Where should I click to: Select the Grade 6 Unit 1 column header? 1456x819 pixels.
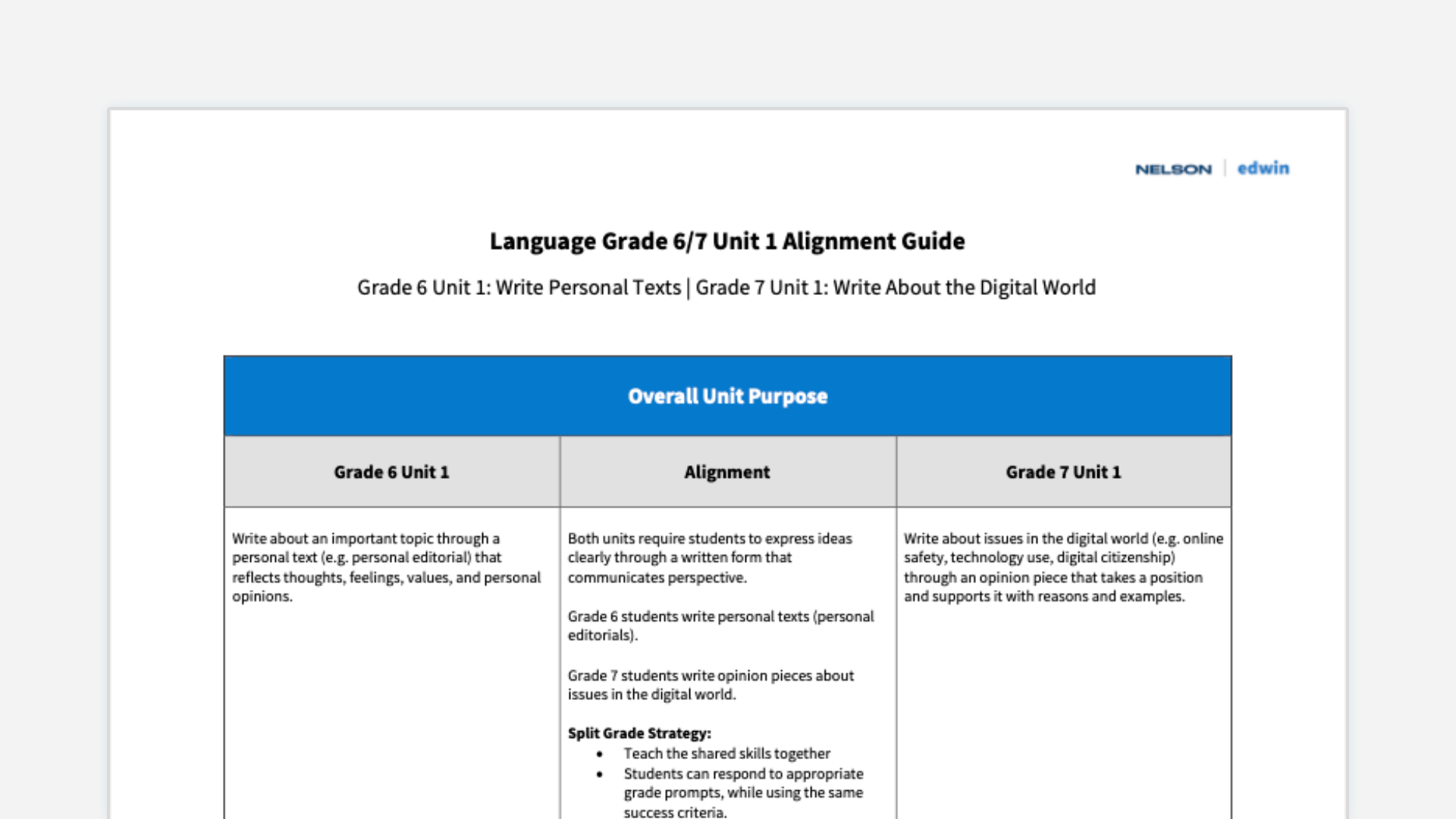(x=391, y=472)
